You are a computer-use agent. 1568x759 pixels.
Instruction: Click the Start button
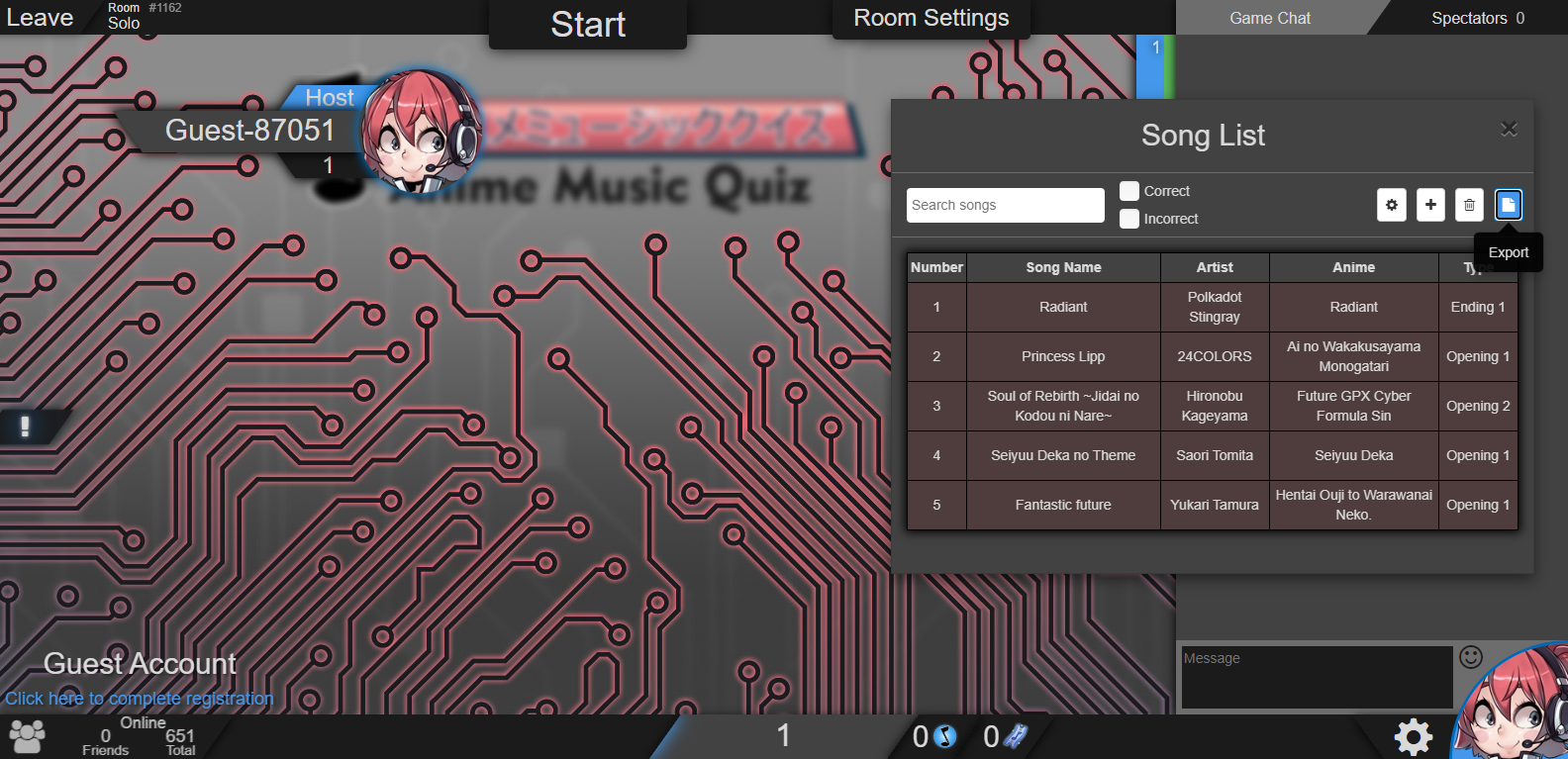click(x=588, y=24)
